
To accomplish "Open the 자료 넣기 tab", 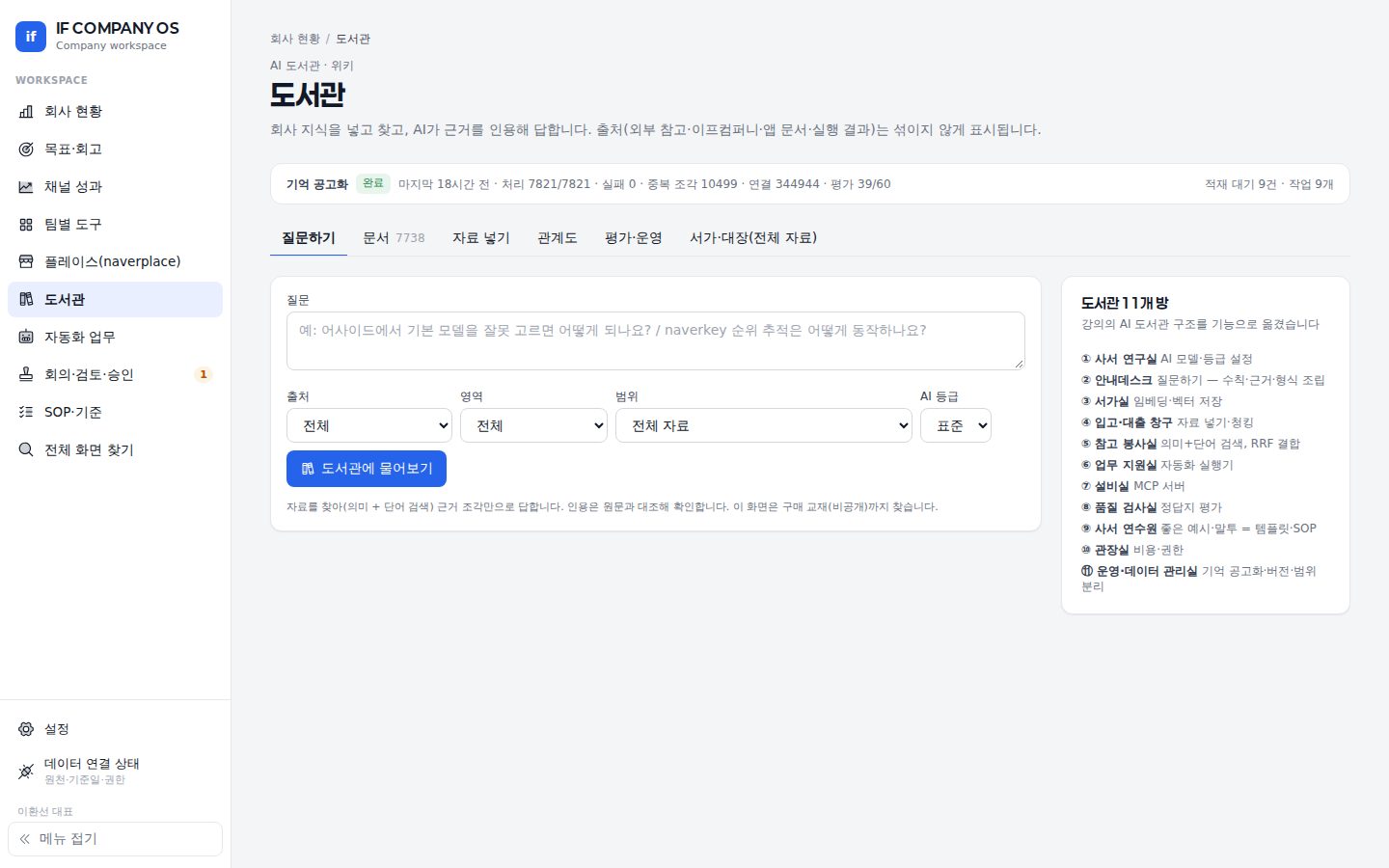I will tap(481, 238).
